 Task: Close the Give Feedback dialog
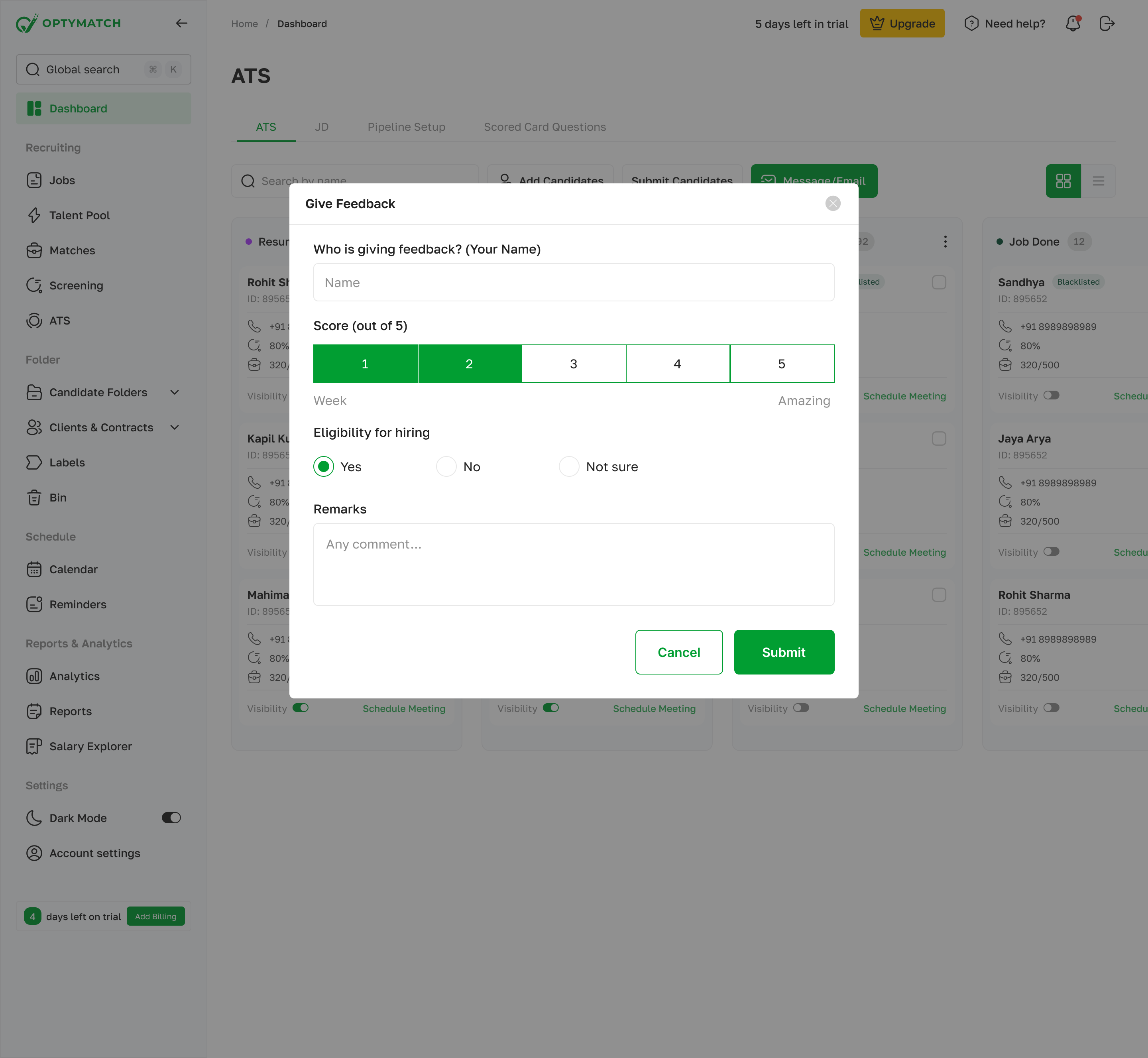[x=833, y=203]
